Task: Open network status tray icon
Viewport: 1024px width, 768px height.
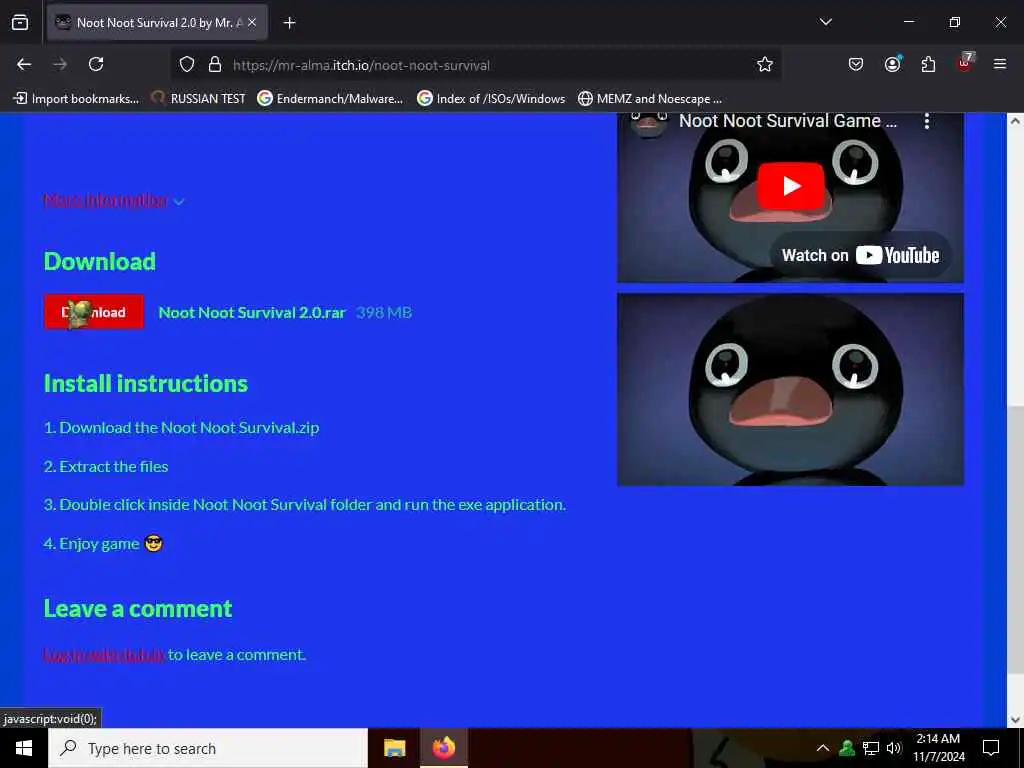Action: [x=871, y=748]
